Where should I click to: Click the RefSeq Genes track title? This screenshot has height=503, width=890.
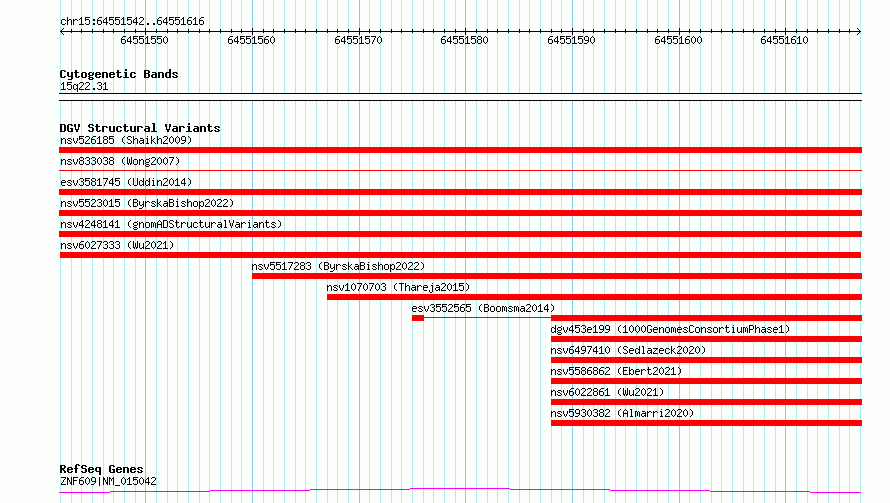tap(101, 469)
